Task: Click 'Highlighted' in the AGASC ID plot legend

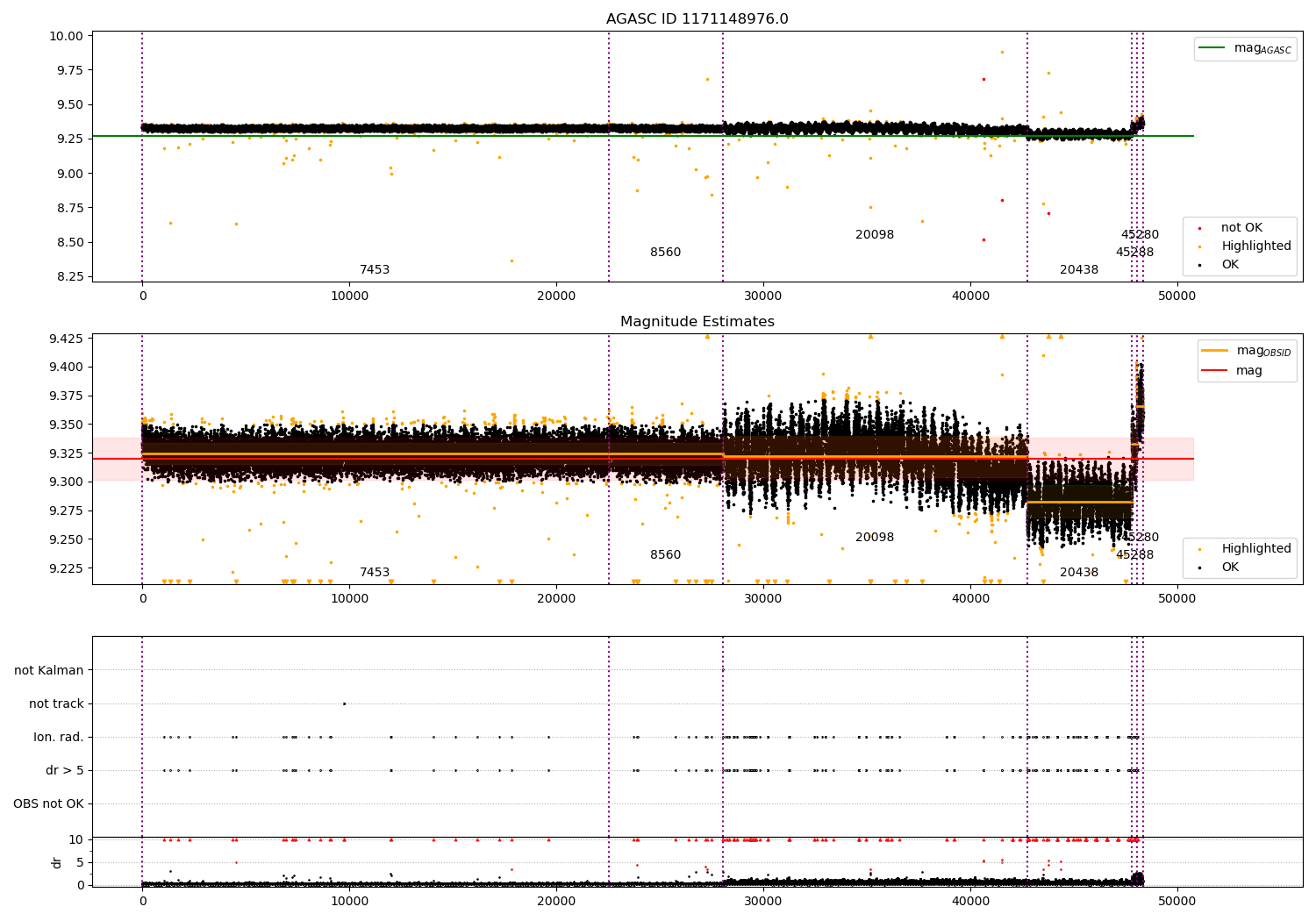Action: click(x=1255, y=246)
